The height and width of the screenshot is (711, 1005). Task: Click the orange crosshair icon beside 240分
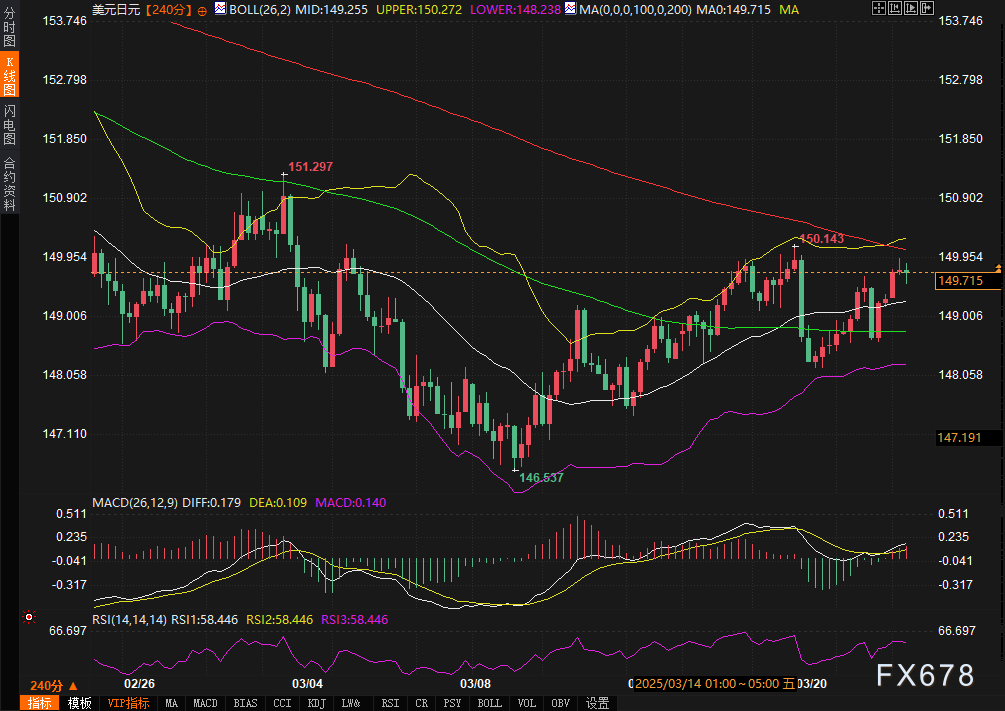coord(203,9)
